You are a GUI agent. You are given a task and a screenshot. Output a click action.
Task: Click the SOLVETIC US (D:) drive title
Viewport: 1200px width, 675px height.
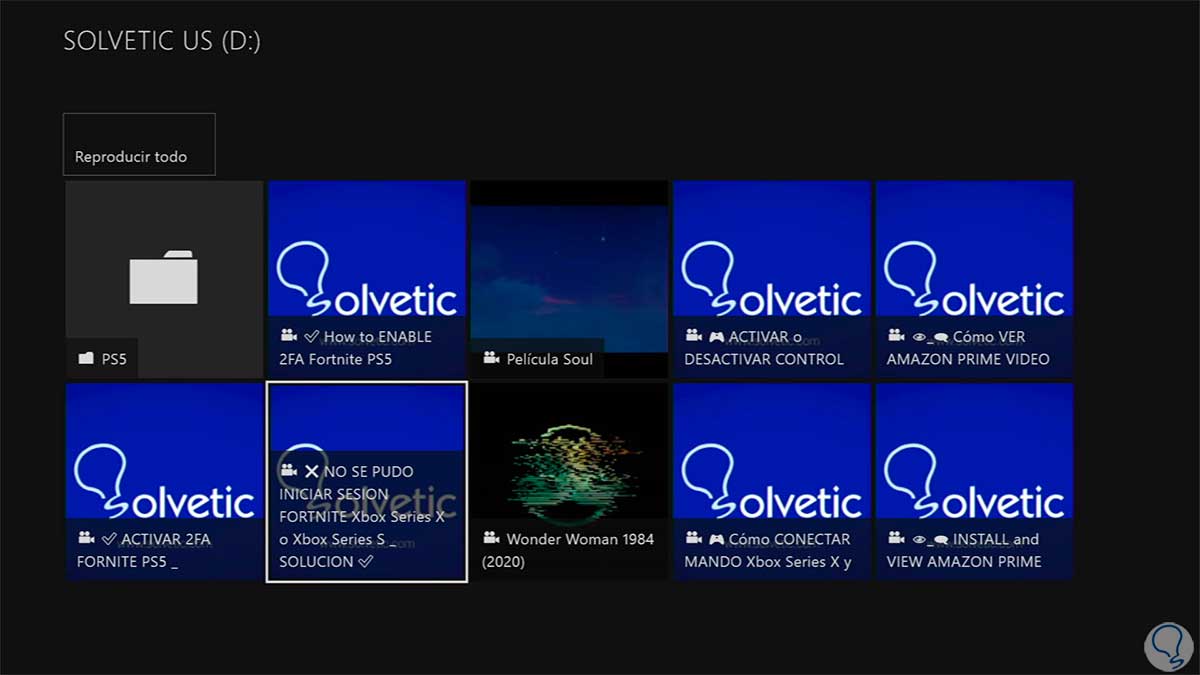coord(162,41)
